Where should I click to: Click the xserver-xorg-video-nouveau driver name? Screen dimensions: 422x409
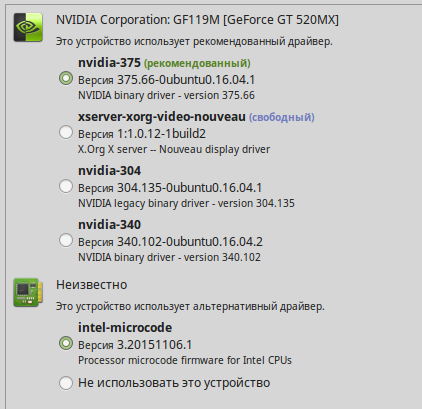[162, 117]
